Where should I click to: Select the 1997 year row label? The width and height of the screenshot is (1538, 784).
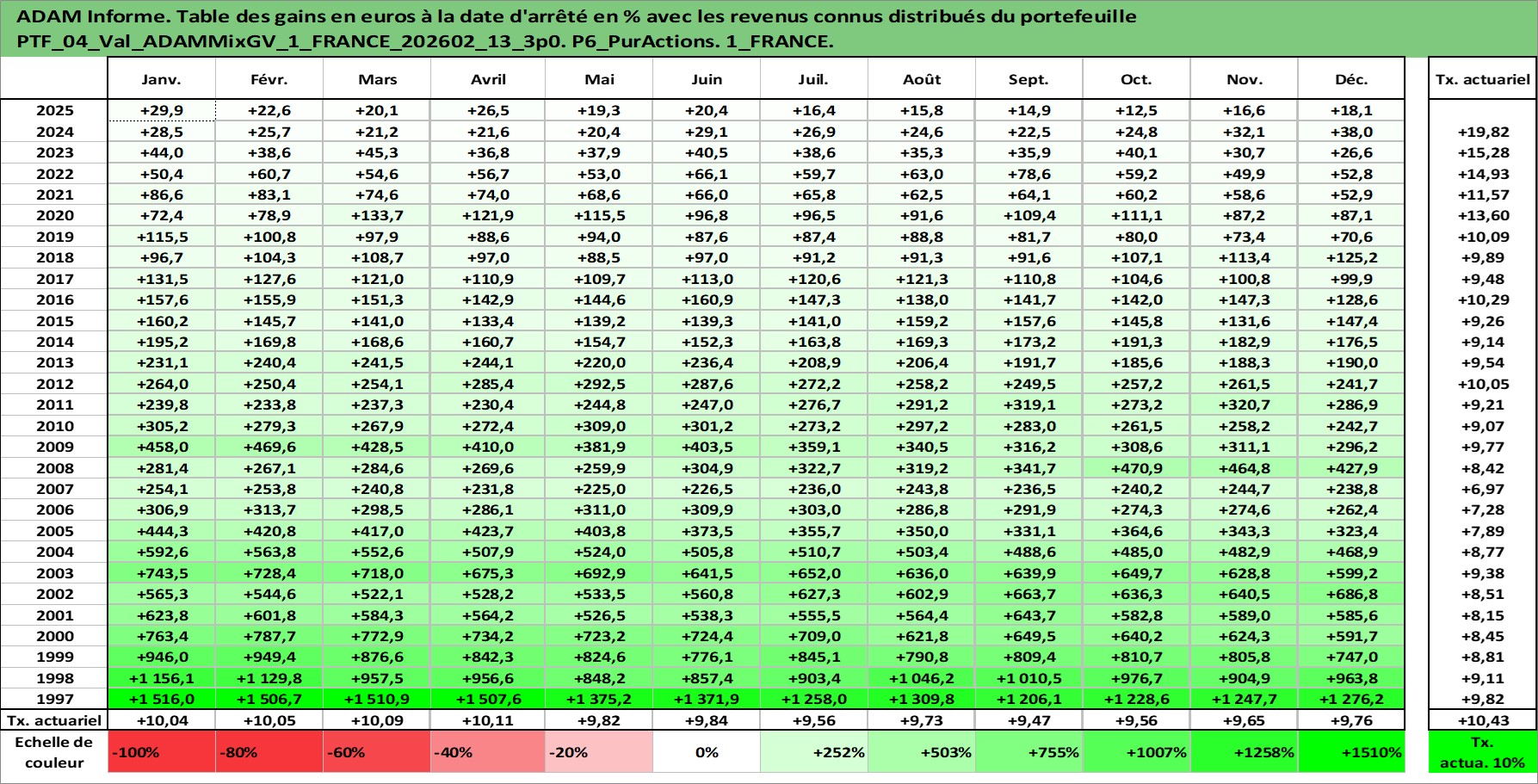[x=54, y=699]
